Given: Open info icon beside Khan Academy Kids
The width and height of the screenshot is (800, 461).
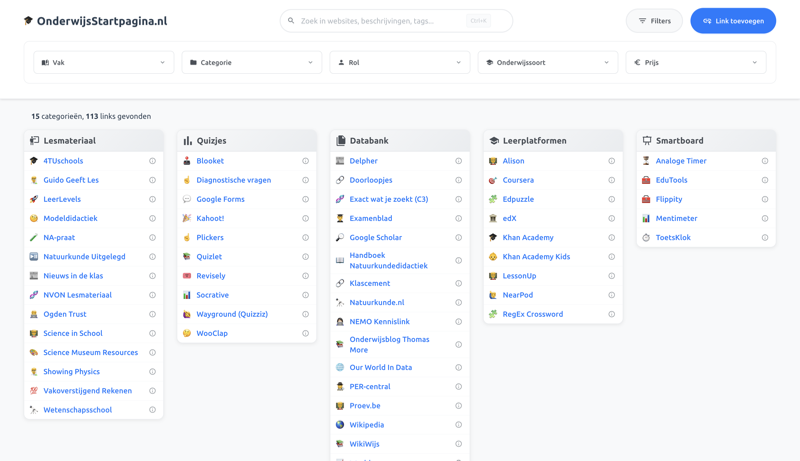Looking at the screenshot, I should [x=611, y=257].
